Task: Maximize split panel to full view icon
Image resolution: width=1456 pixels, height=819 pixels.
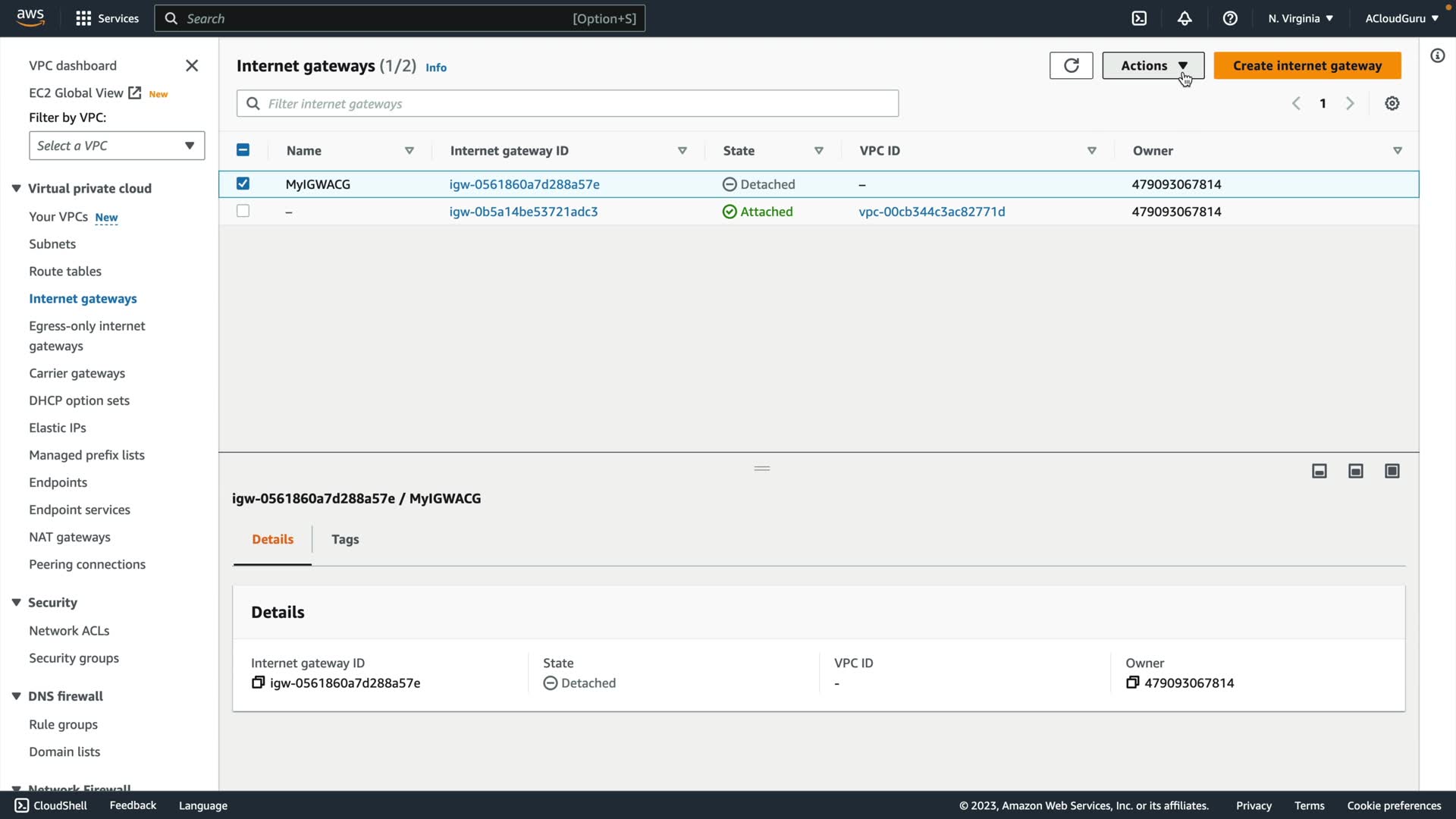Action: click(x=1392, y=472)
